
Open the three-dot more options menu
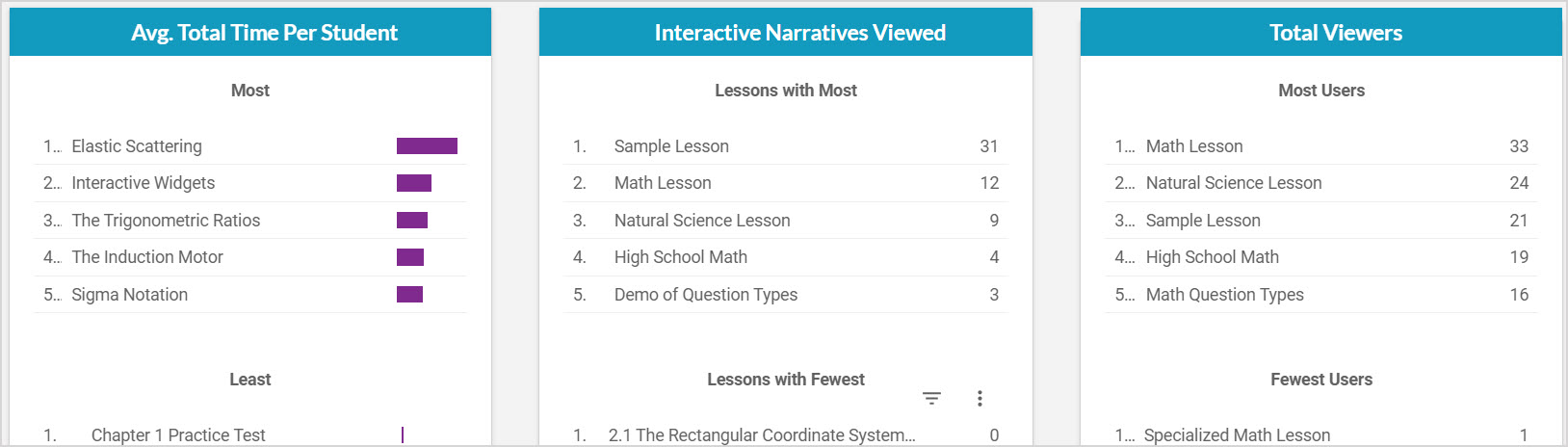click(980, 398)
